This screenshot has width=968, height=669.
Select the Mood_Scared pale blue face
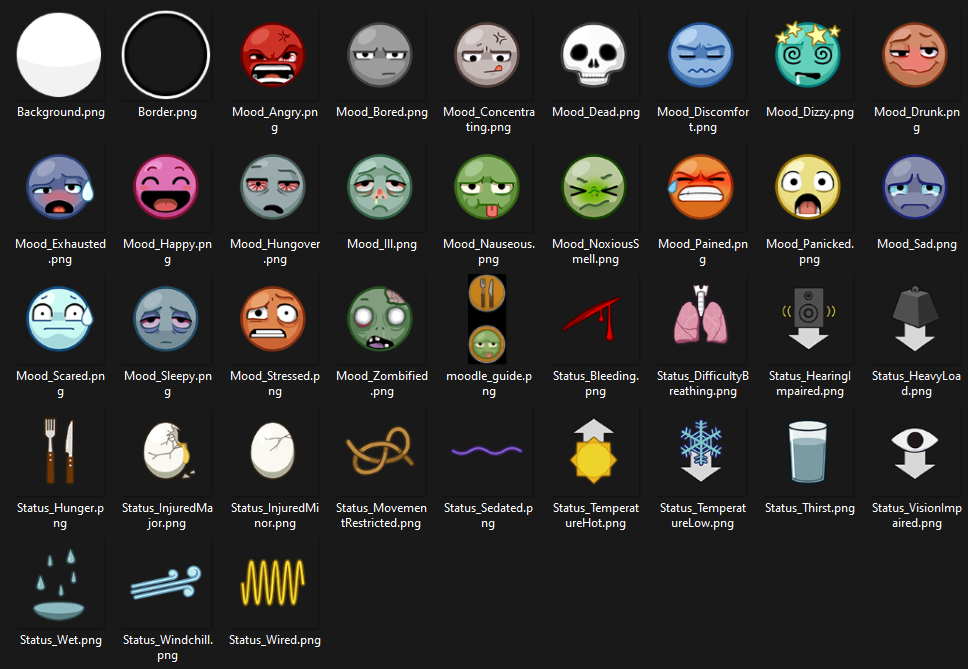coord(59,319)
